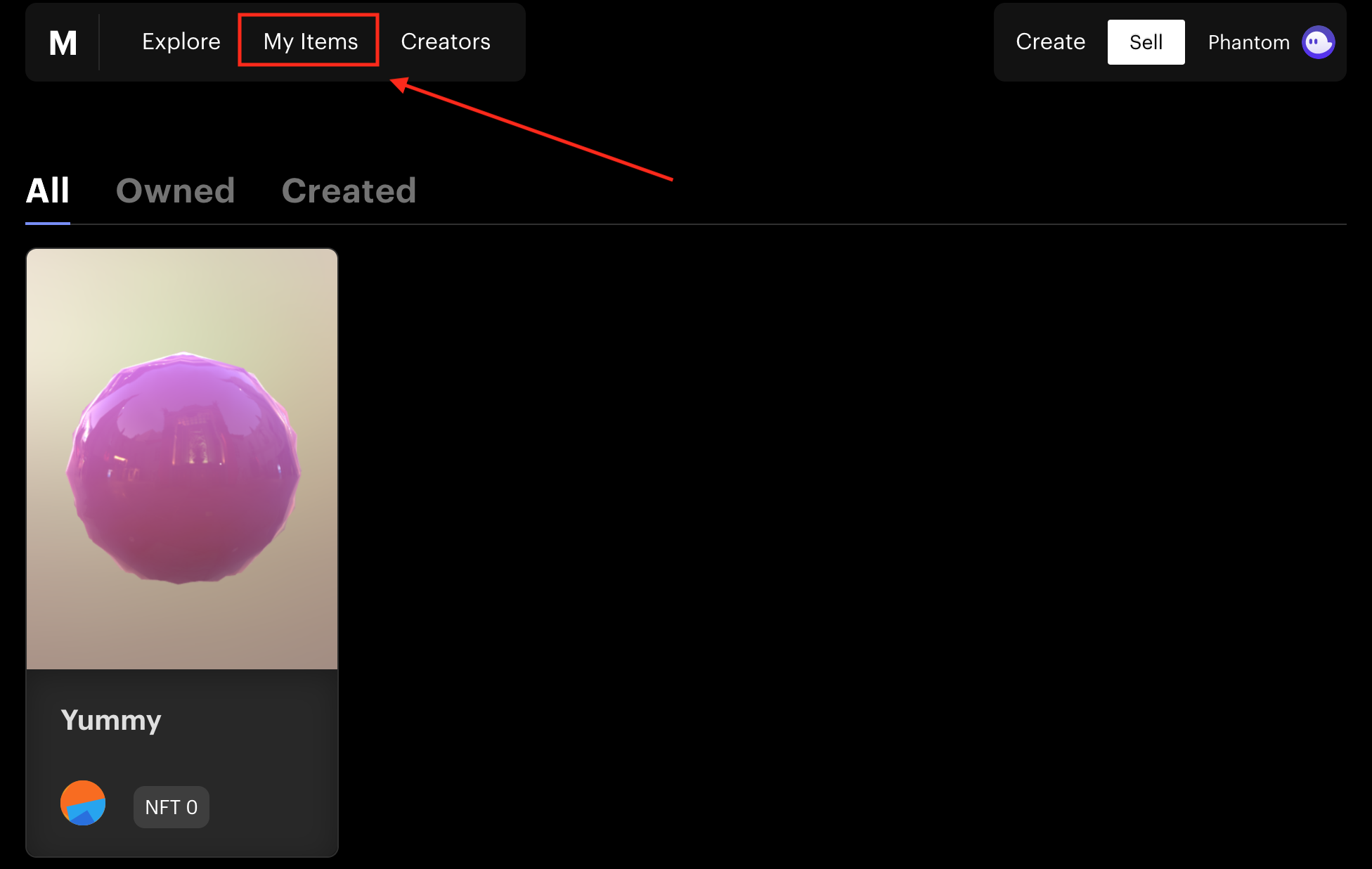
Task: Switch to the Created tab
Action: tap(349, 191)
